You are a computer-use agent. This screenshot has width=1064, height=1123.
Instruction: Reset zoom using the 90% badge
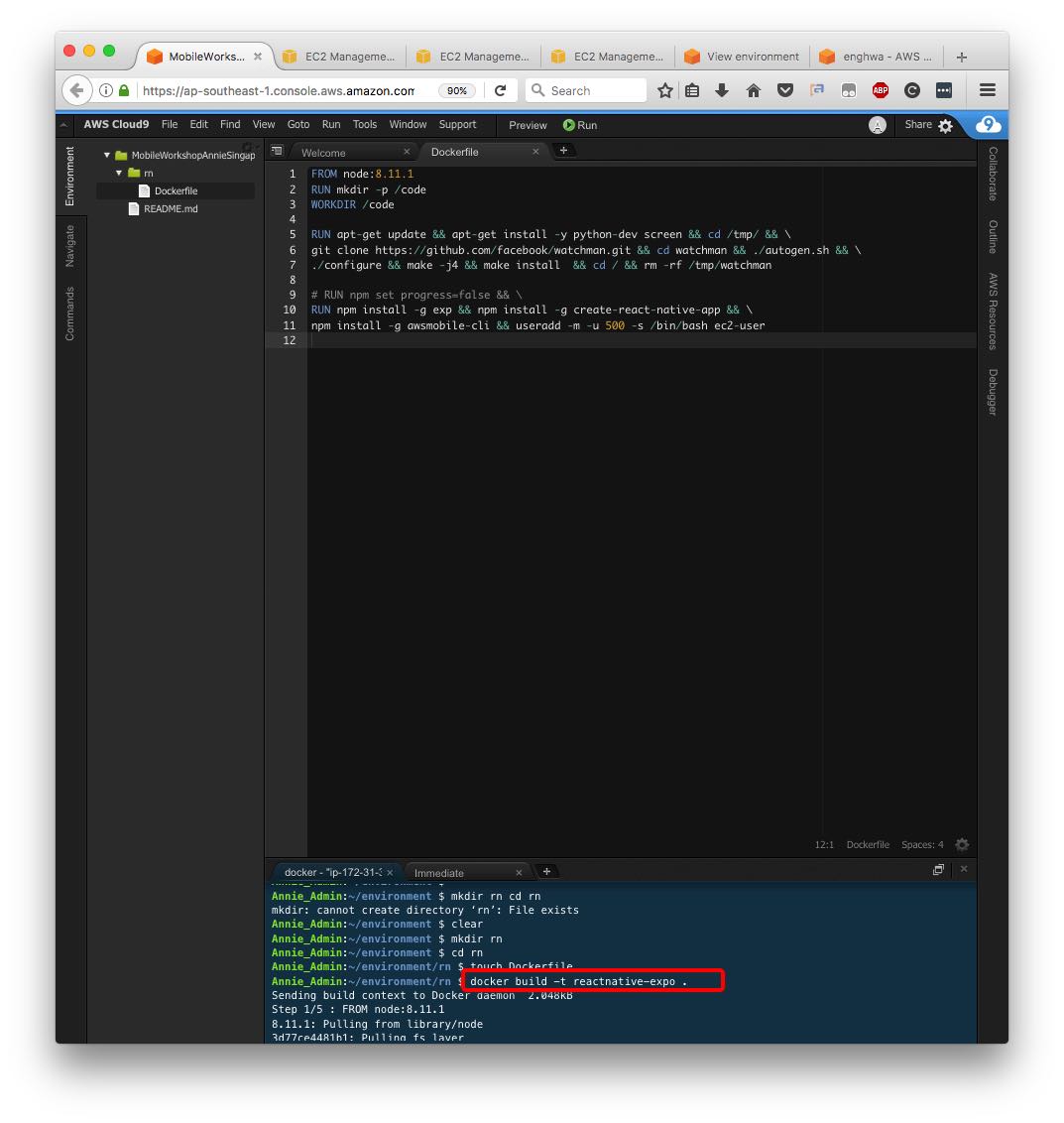(x=457, y=91)
